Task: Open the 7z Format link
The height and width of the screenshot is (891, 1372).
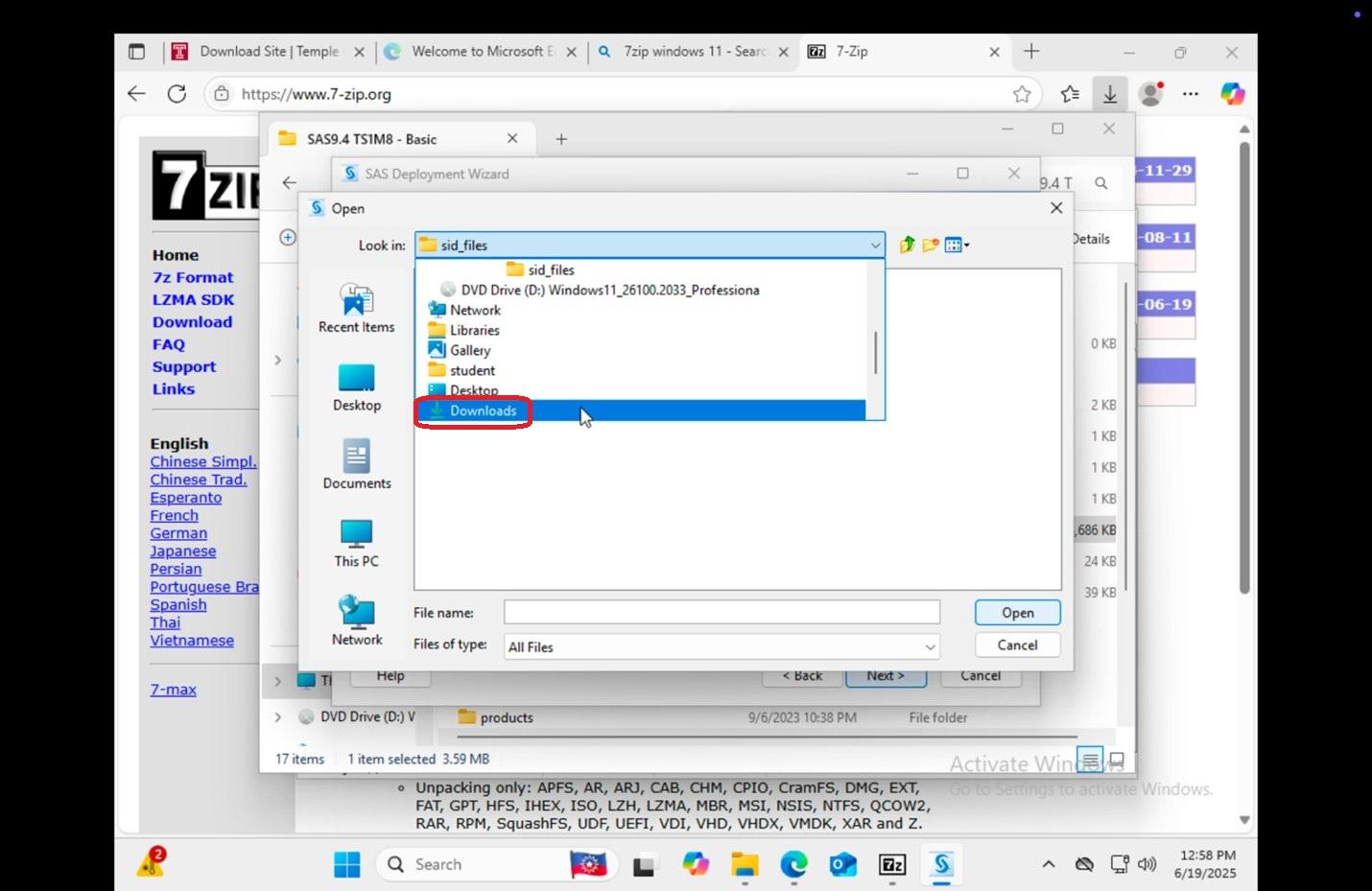Action: tap(193, 277)
